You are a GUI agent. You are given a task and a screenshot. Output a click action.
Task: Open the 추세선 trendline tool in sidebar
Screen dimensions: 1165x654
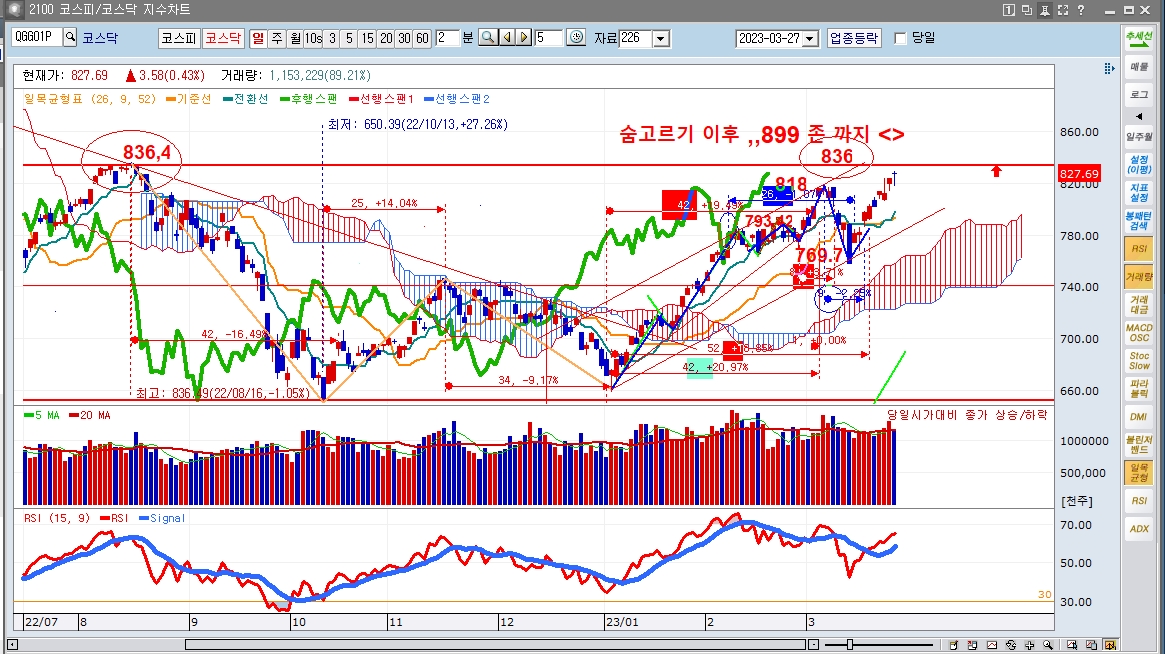pos(1138,37)
